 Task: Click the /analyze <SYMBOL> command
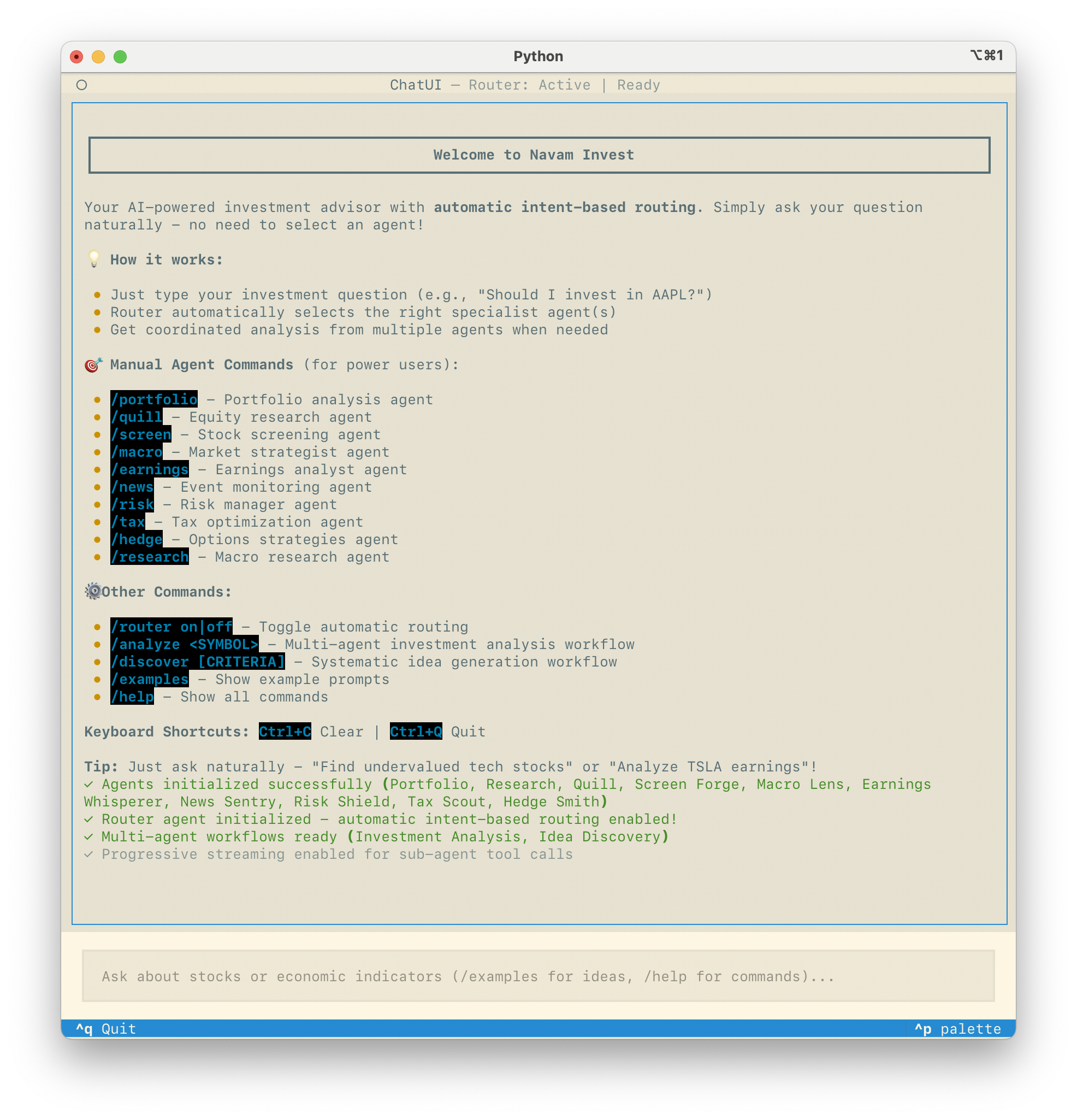coord(185,645)
